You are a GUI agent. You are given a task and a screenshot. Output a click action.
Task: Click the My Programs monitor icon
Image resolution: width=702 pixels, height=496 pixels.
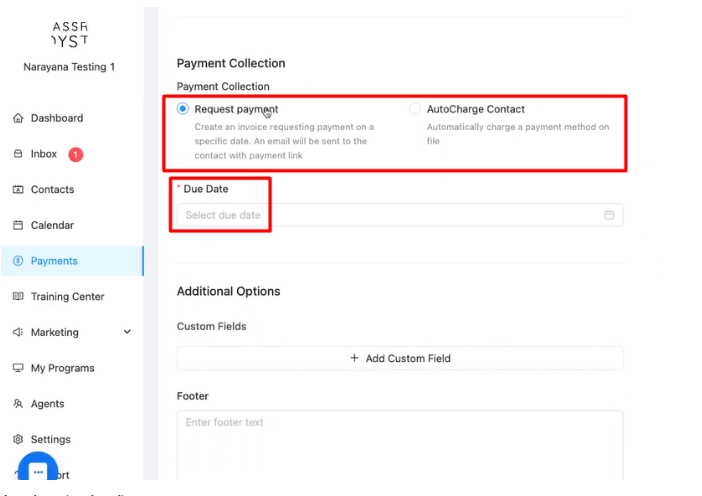click(18, 368)
